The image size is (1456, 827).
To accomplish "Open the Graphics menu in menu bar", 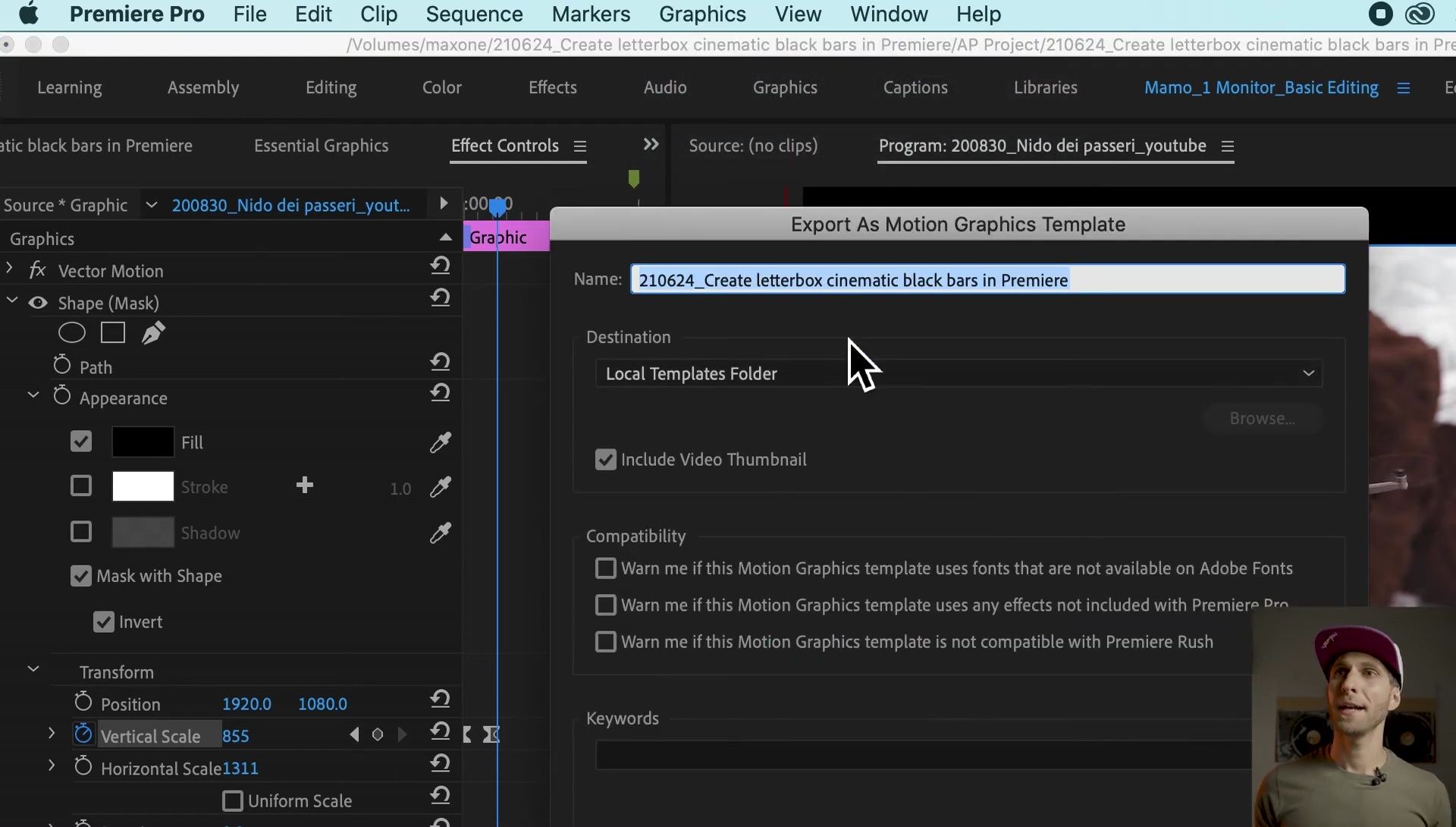I will (702, 14).
